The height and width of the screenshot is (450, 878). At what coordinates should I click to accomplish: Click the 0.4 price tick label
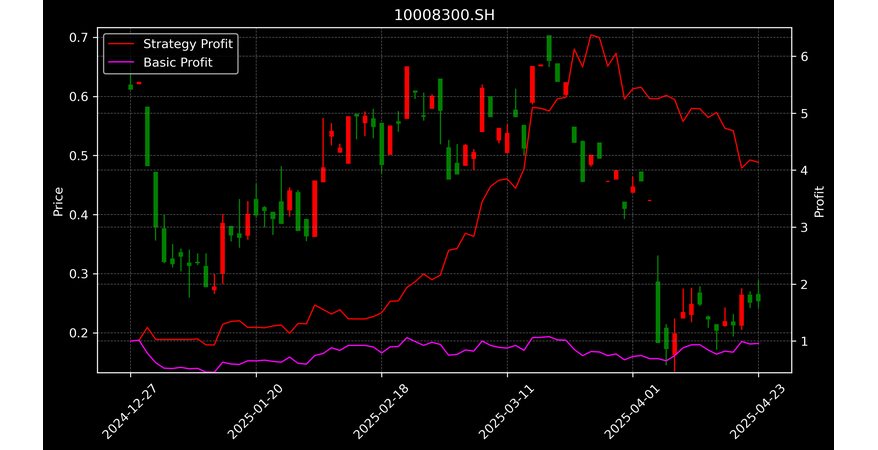point(80,215)
